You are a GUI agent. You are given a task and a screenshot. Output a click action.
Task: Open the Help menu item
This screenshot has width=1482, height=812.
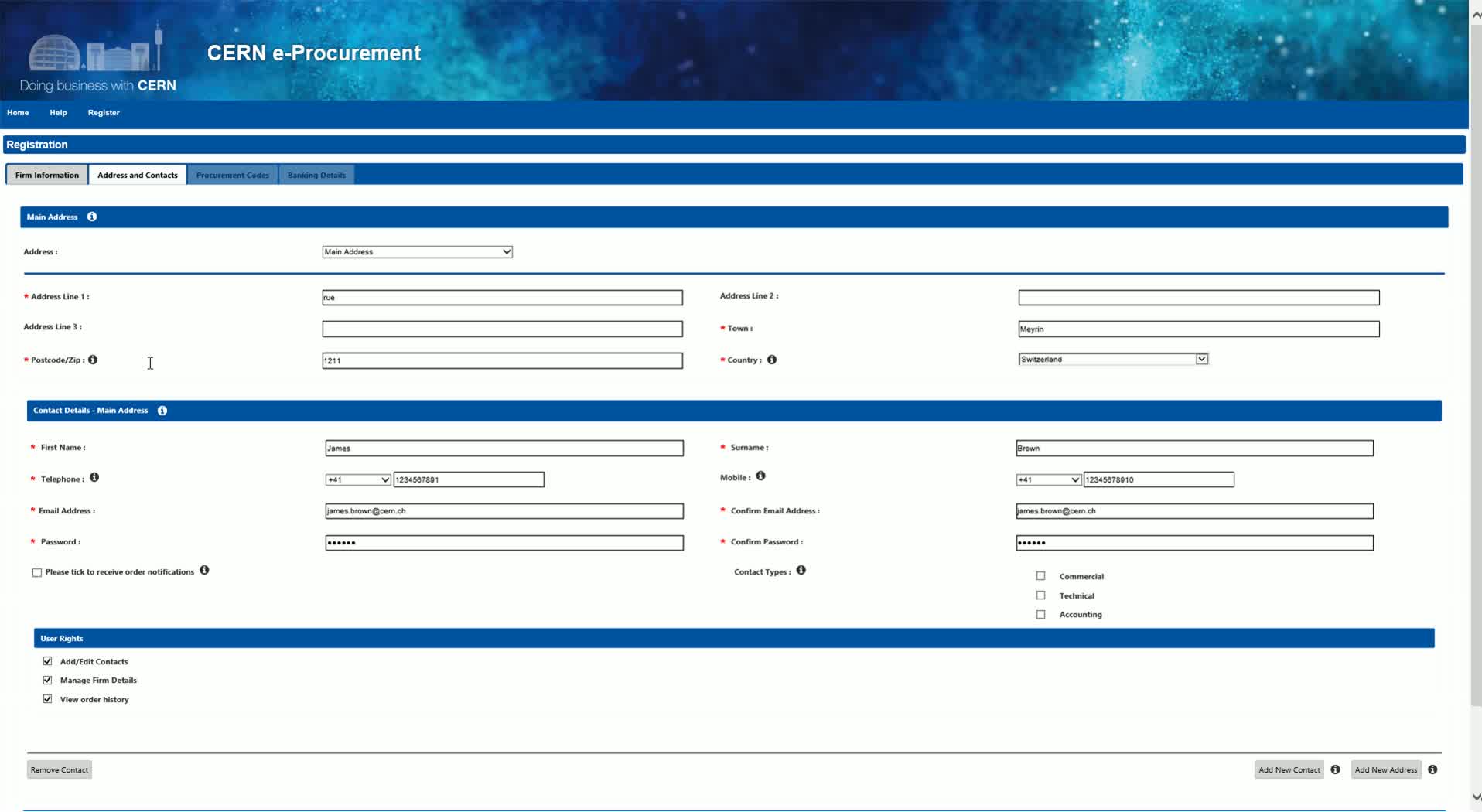point(58,113)
